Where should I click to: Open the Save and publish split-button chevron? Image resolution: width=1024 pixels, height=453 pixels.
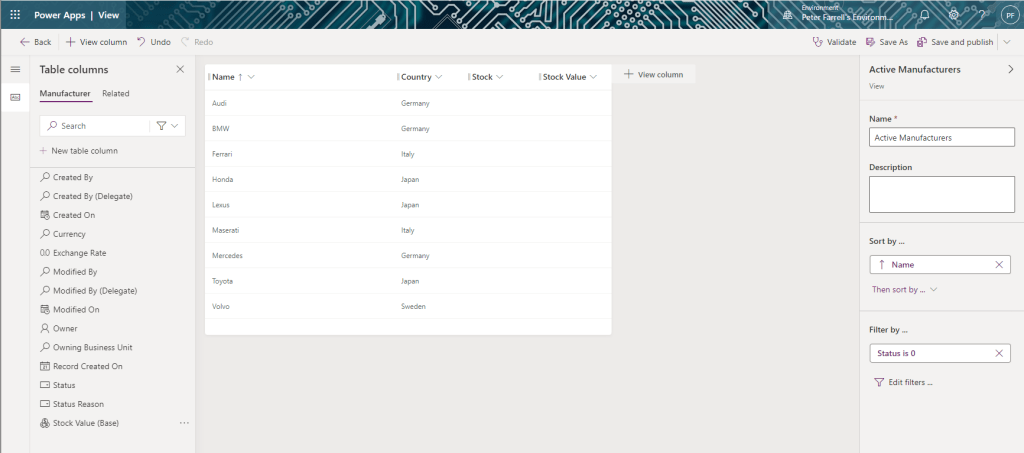pyautogui.click(x=1006, y=42)
